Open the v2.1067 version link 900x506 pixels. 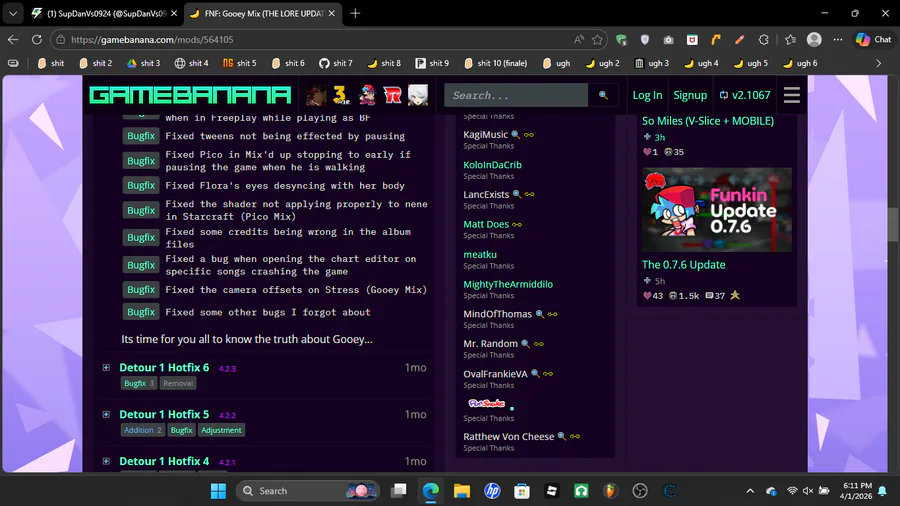click(745, 95)
